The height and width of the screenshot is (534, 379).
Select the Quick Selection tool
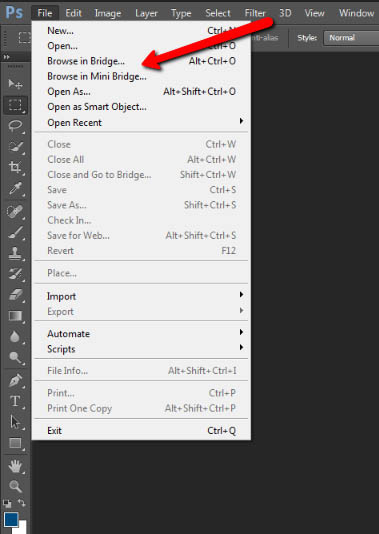tap(15, 146)
